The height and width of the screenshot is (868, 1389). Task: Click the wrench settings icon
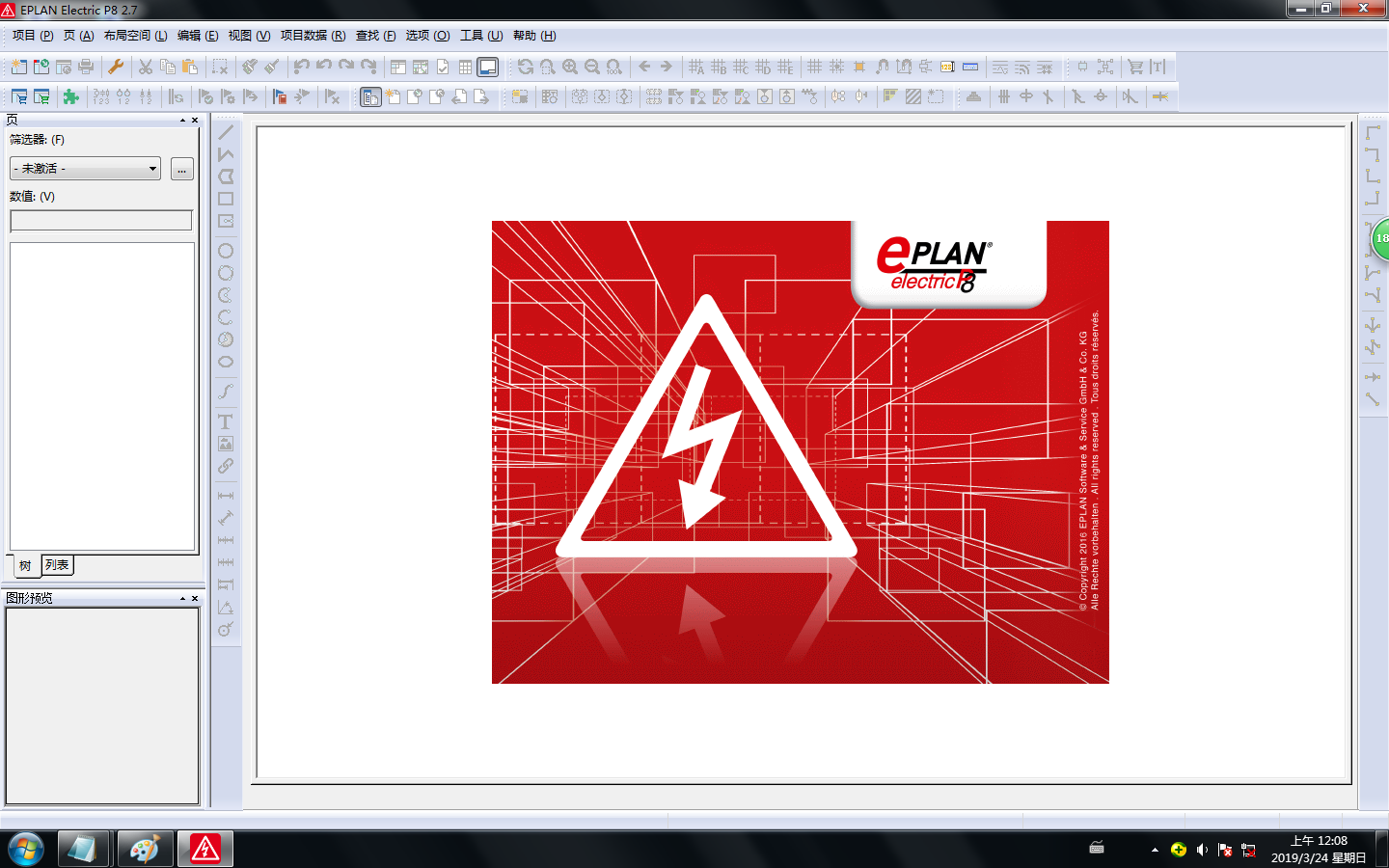point(116,67)
